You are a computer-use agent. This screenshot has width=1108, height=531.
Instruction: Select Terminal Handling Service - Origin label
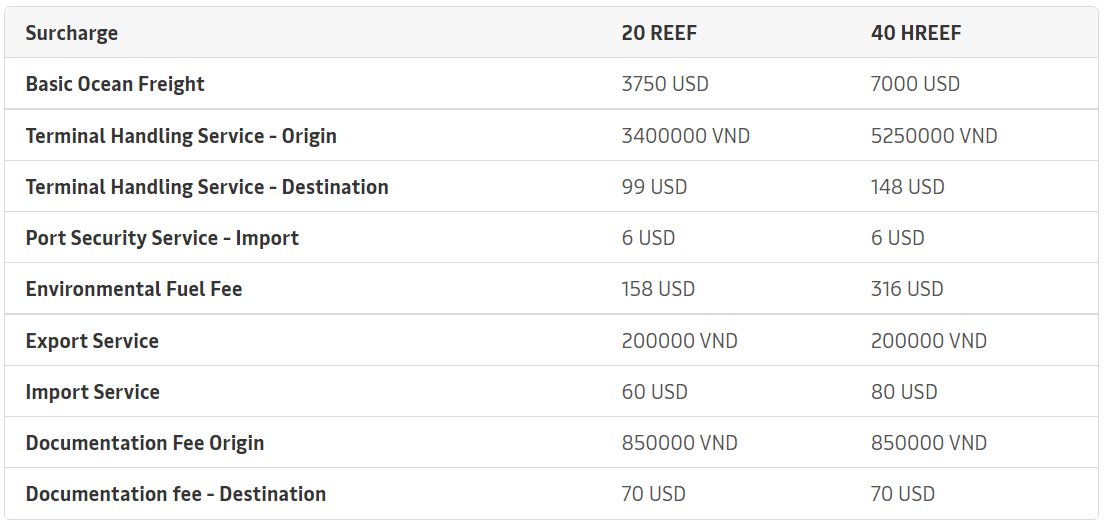pyautogui.click(x=181, y=136)
